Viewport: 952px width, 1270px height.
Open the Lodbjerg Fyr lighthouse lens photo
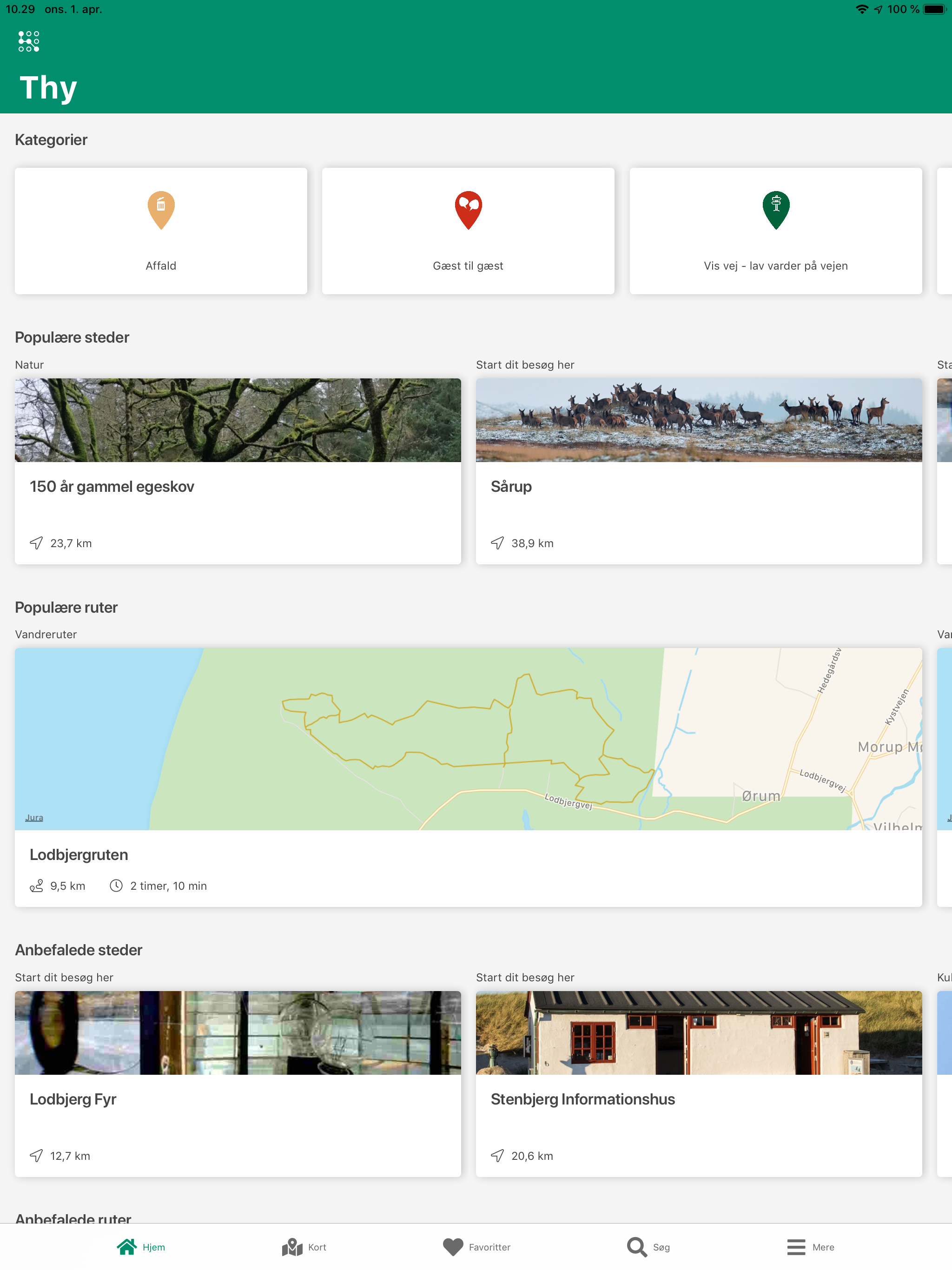[x=238, y=1032]
